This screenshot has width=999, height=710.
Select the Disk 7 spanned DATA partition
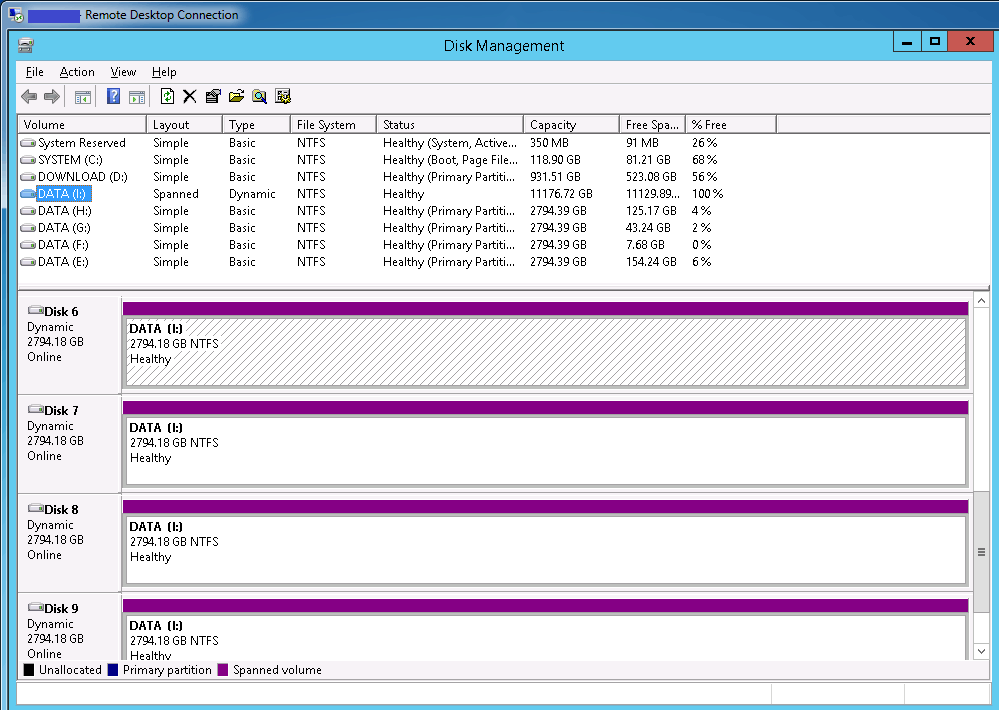(x=545, y=443)
